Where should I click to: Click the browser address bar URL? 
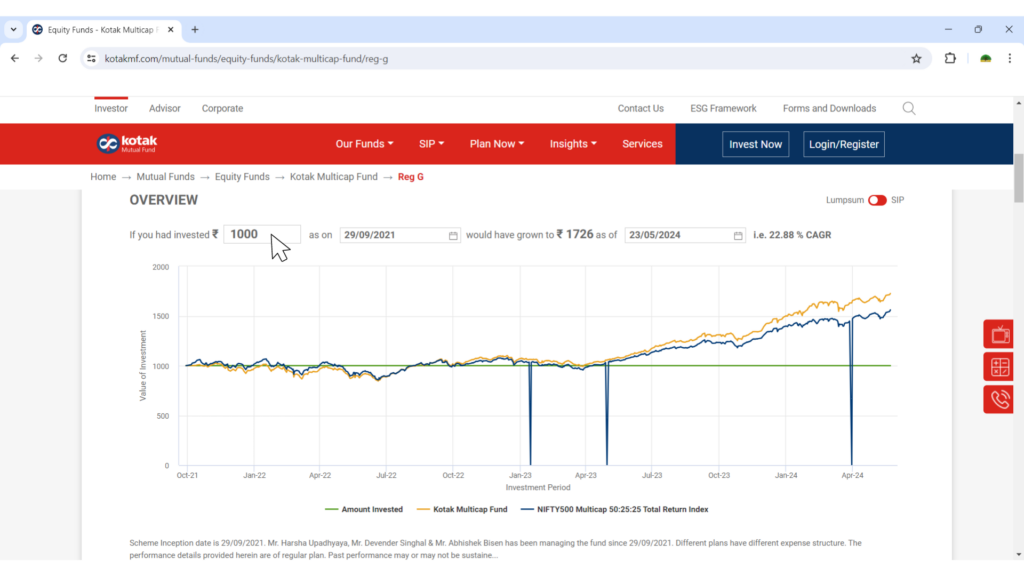pos(246,59)
